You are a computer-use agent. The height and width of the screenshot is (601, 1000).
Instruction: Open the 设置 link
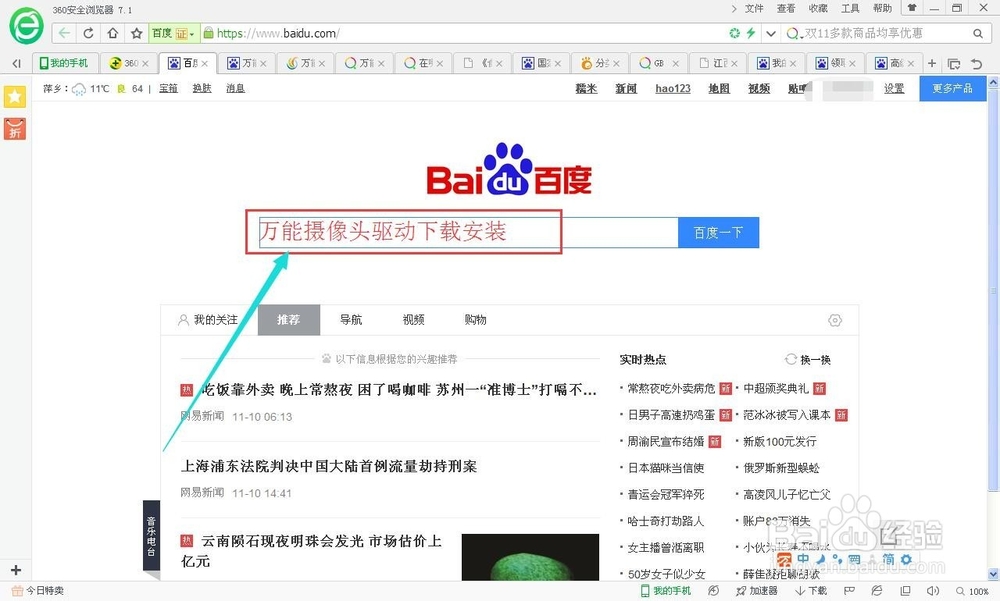[893, 88]
